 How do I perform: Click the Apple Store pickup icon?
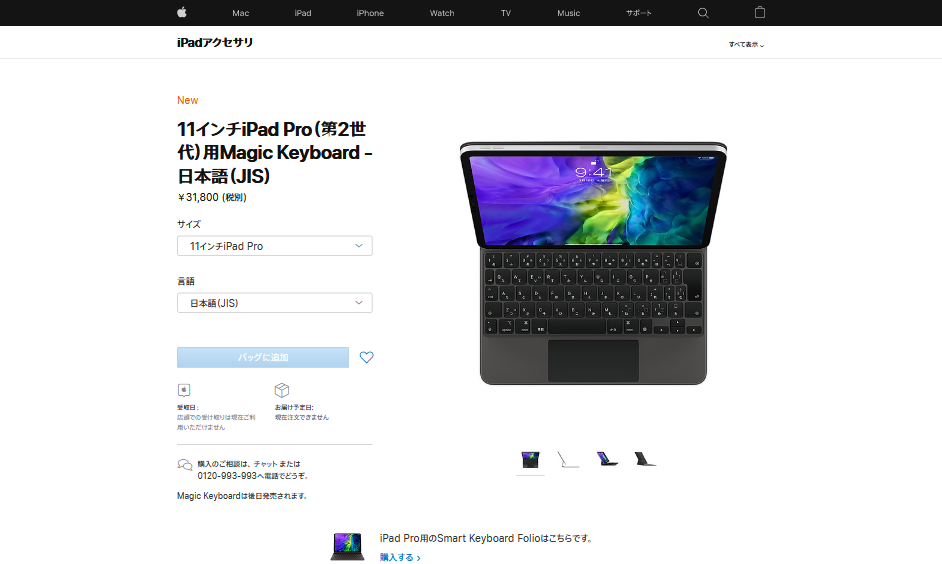click(184, 390)
